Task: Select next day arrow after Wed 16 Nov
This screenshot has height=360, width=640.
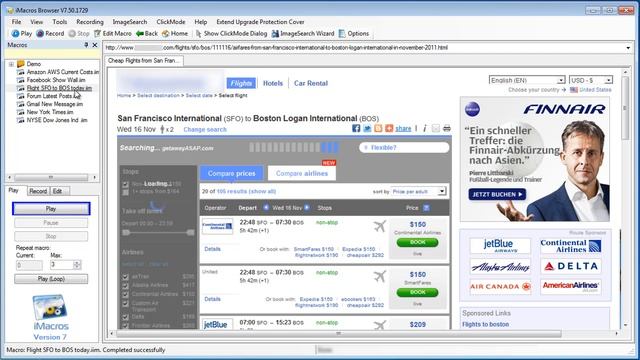Action: [x=307, y=208]
